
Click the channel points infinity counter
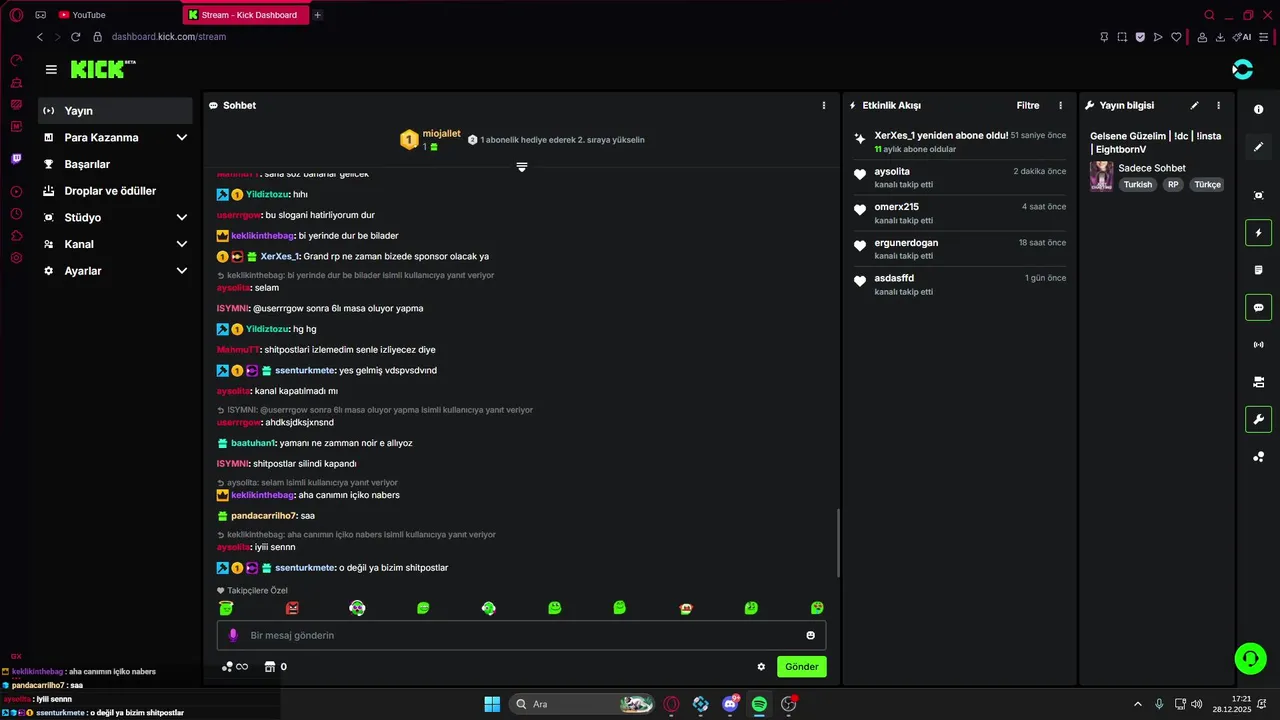coord(235,667)
